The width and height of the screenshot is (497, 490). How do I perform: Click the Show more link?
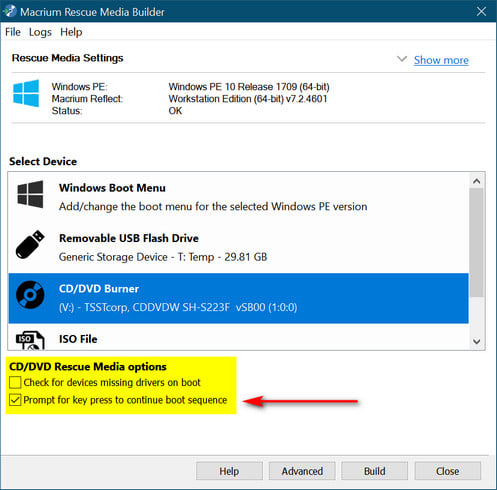(x=441, y=60)
